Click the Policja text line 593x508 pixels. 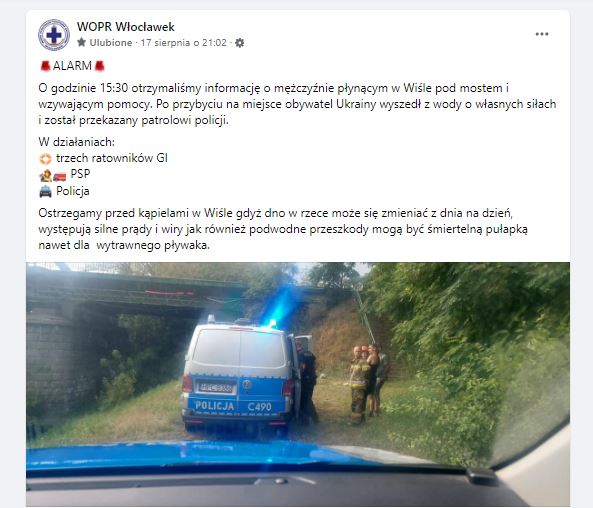(x=73, y=191)
